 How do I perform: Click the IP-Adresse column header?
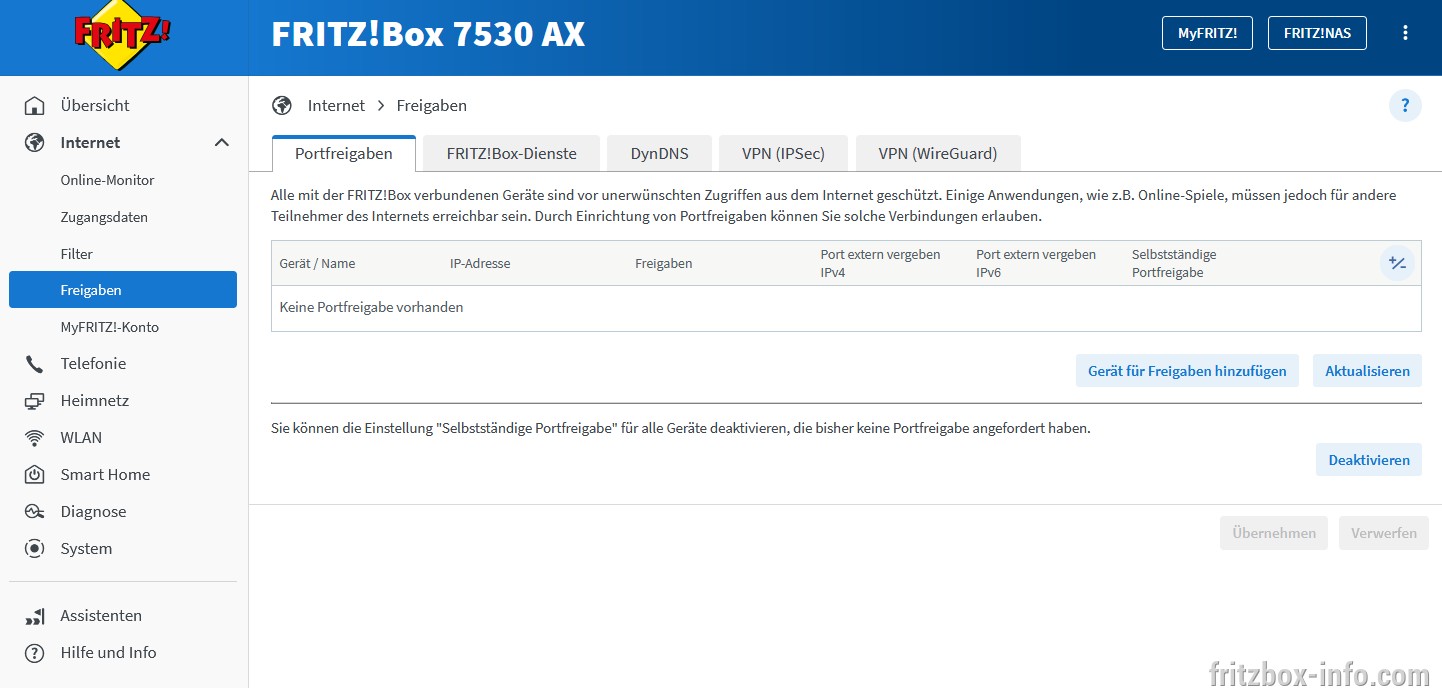[480, 264]
